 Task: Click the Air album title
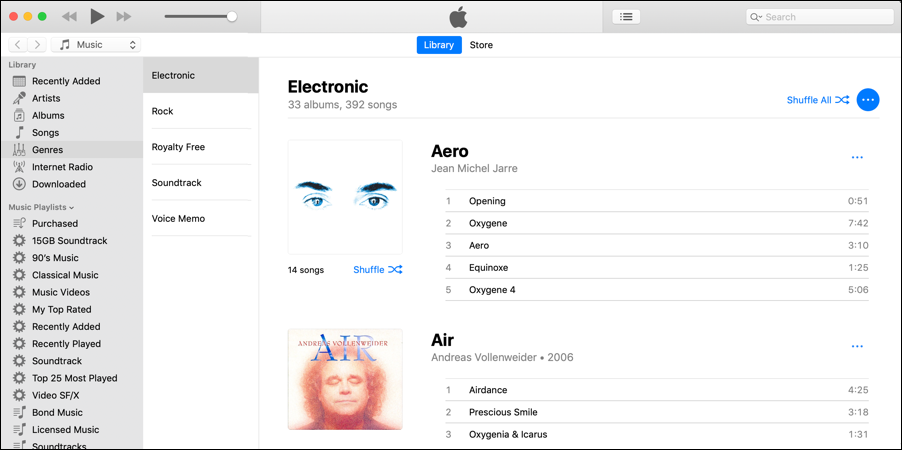click(442, 340)
